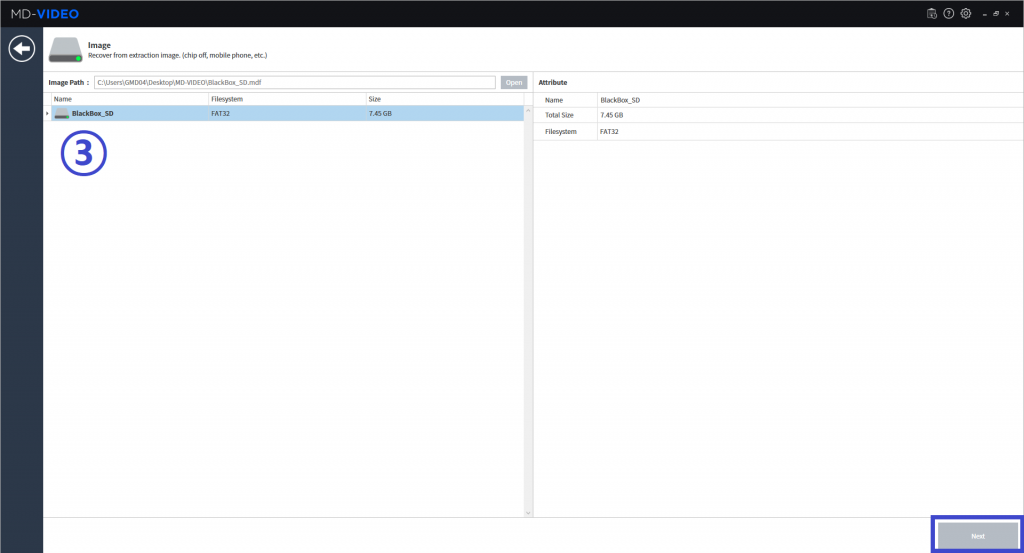Restore down the MD-VIDEO window
Image resolution: width=1024 pixels, height=553 pixels.
(996, 14)
